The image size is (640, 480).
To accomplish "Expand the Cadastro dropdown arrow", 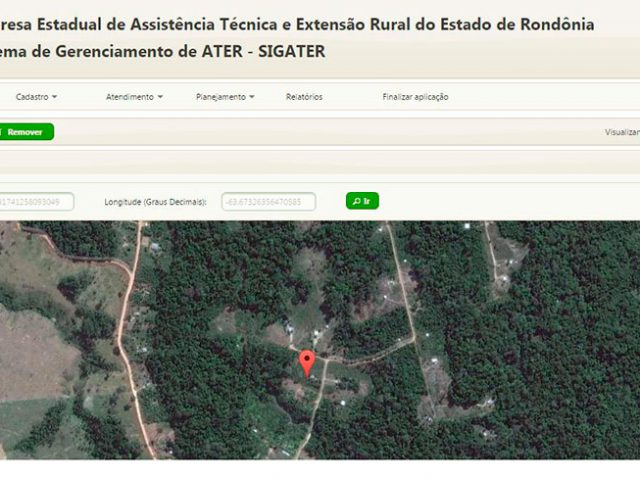I will 54,97.
